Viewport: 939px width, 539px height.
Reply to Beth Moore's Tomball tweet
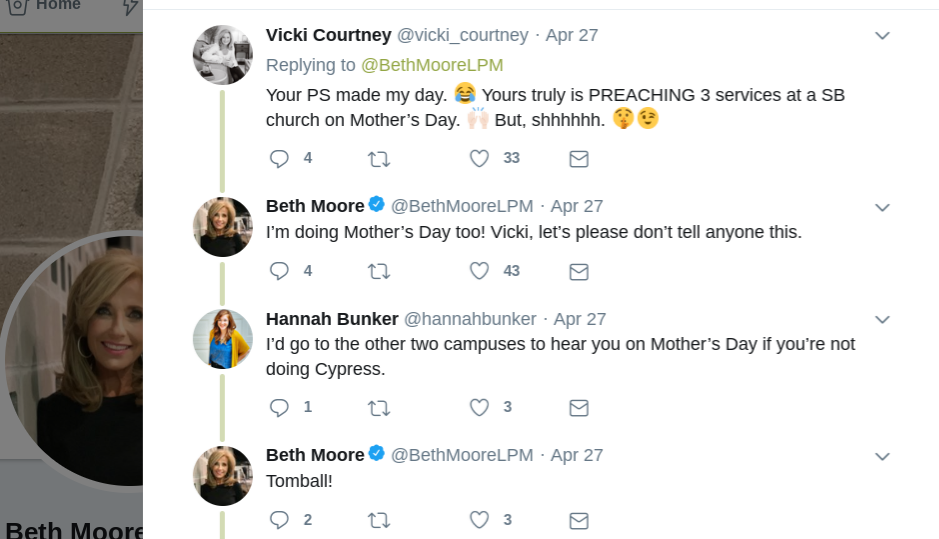(x=280, y=520)
